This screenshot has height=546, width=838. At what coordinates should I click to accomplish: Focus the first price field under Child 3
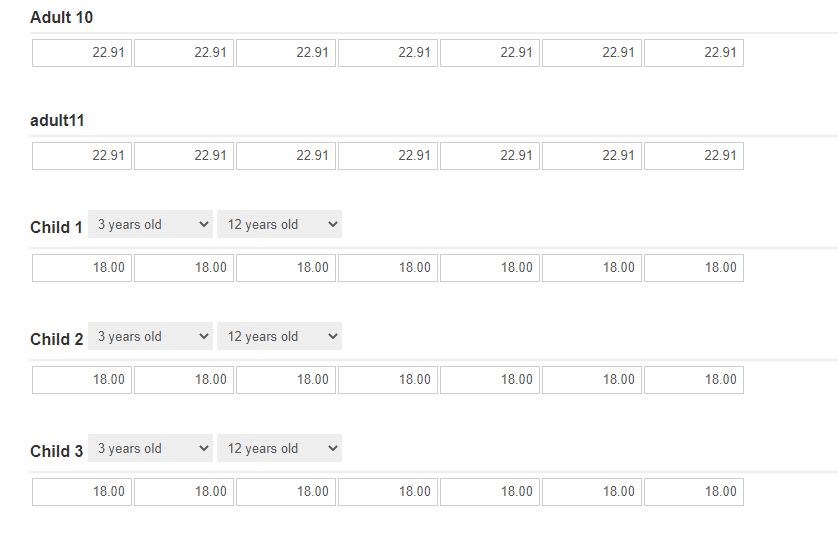(82, 492)
